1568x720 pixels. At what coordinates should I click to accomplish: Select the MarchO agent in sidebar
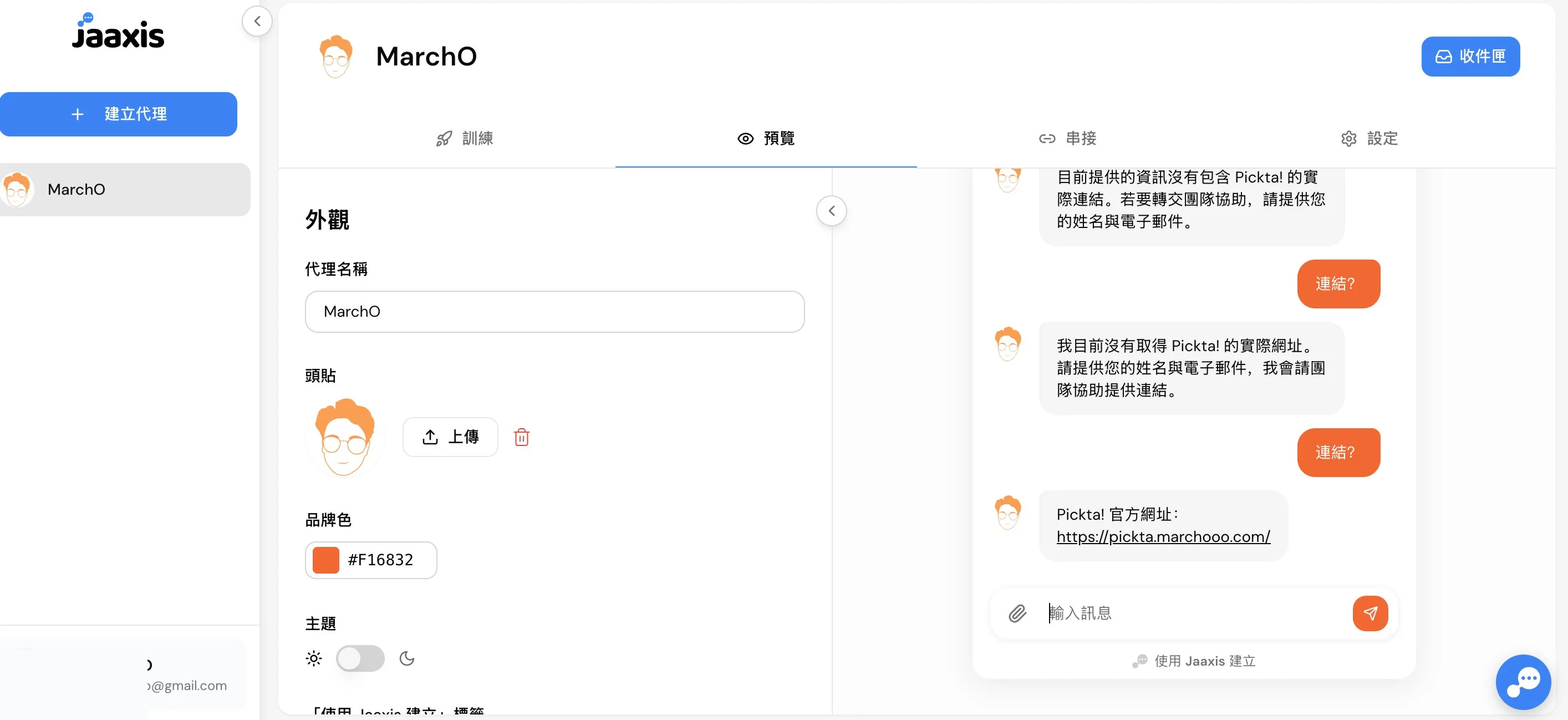point(124,190)
